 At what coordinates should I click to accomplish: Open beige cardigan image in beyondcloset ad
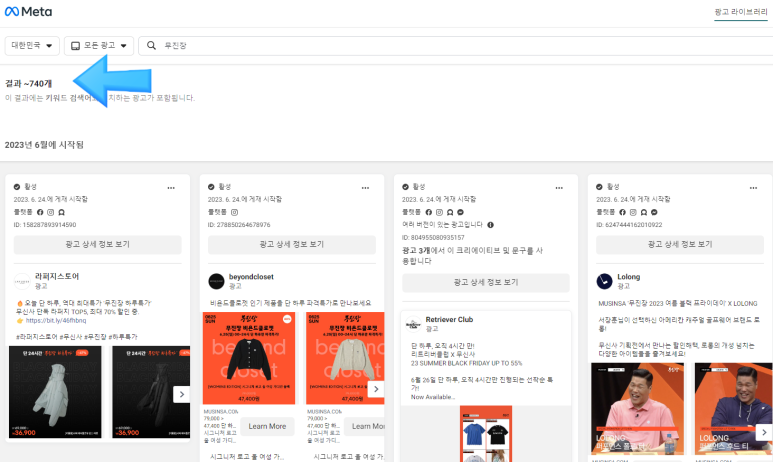pyautogui.click(x=345, y=358)
